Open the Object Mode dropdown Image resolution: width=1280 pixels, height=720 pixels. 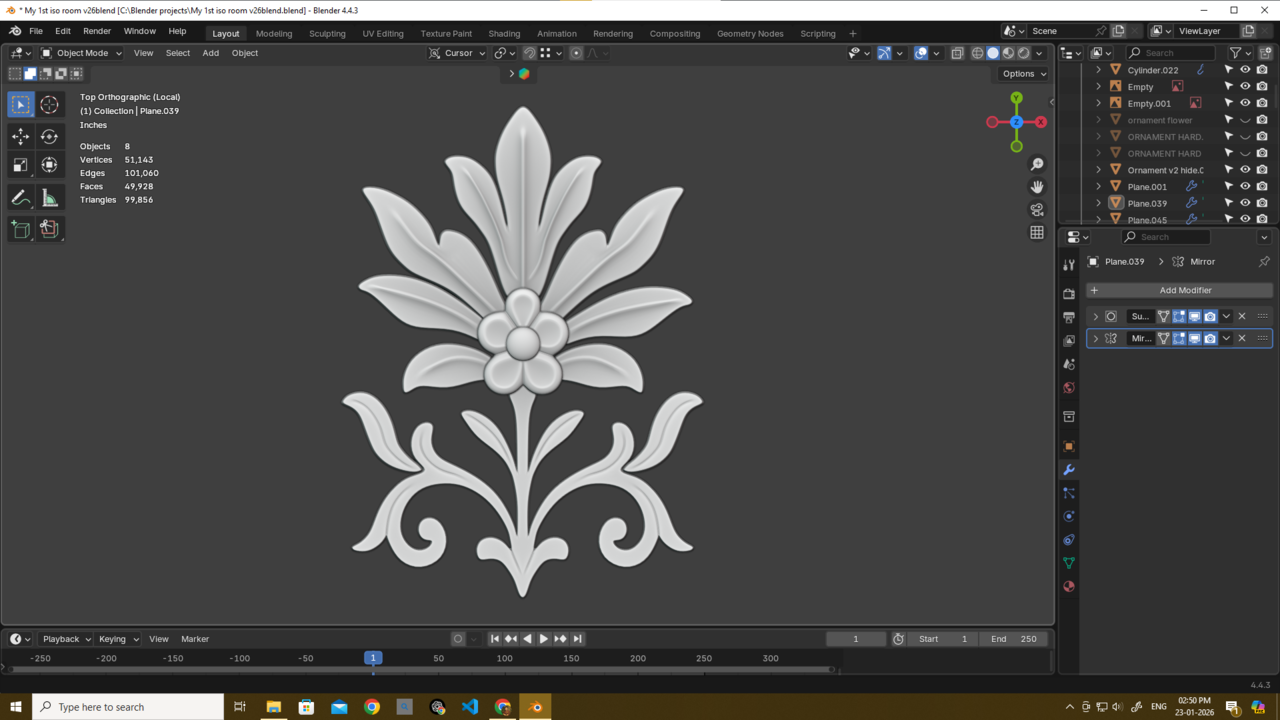81,53
